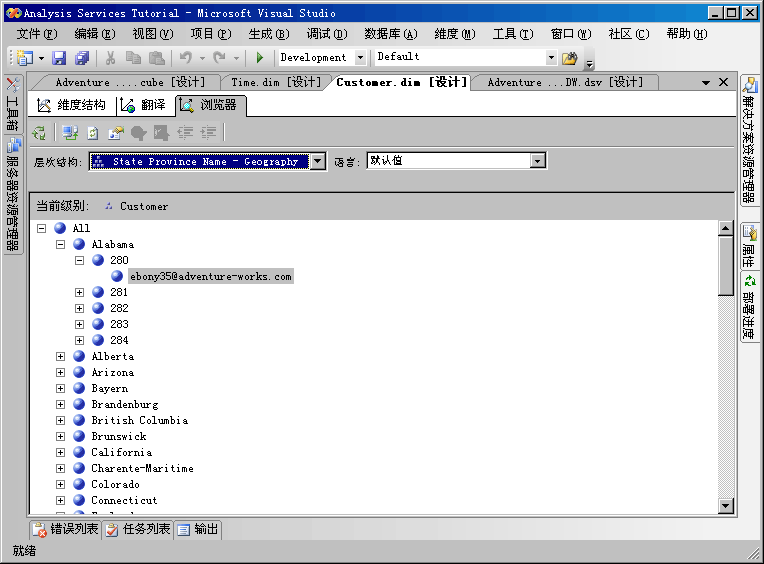Screen dimensions: 764x564
Task: Open the Solution Explorer panel (解决方案资源管理器)
Action: coord(749,140)
